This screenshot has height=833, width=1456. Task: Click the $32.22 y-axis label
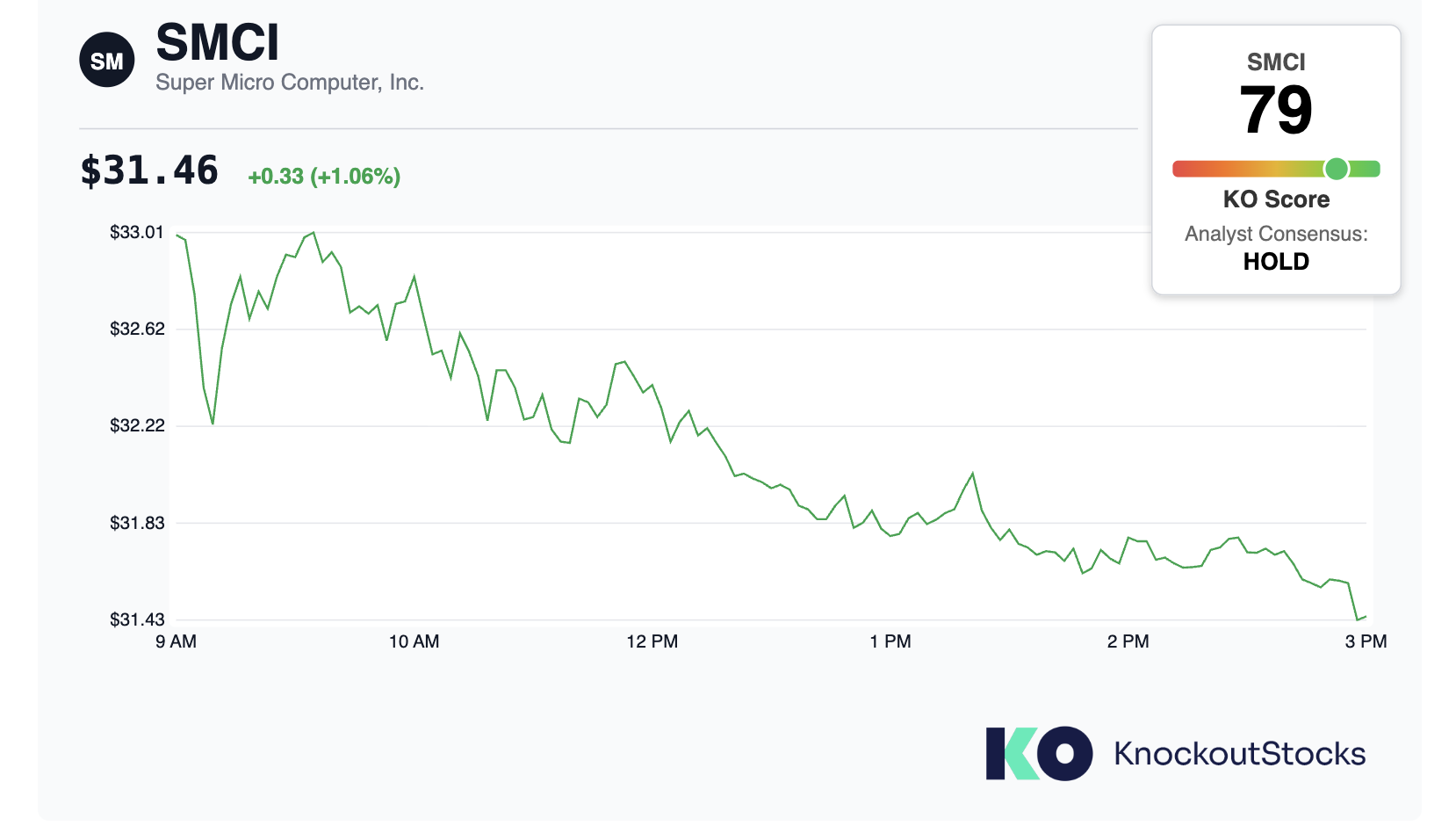pyautogui.click(x=137, y=425)
